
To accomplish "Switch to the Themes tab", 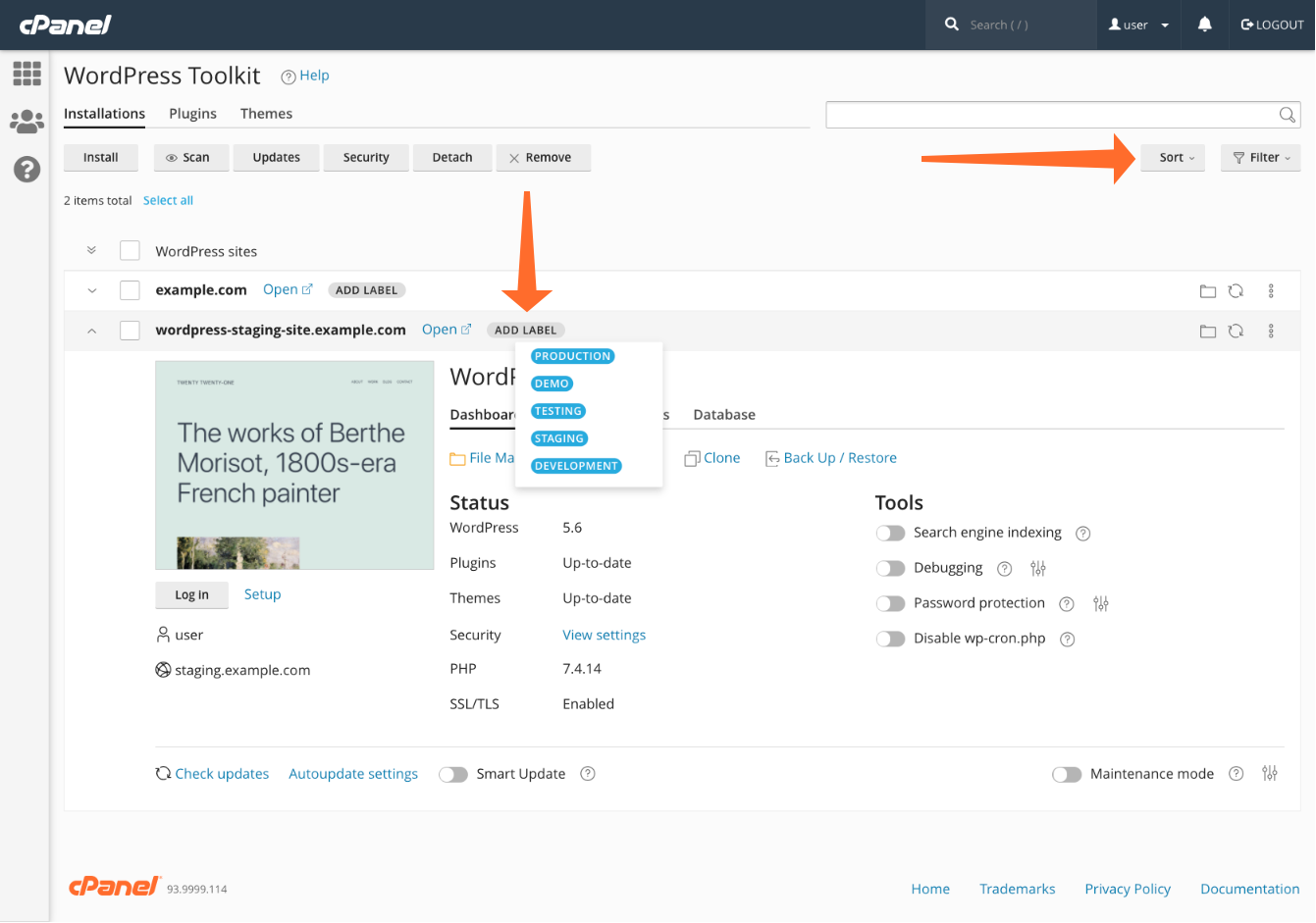I will [266, 113].
